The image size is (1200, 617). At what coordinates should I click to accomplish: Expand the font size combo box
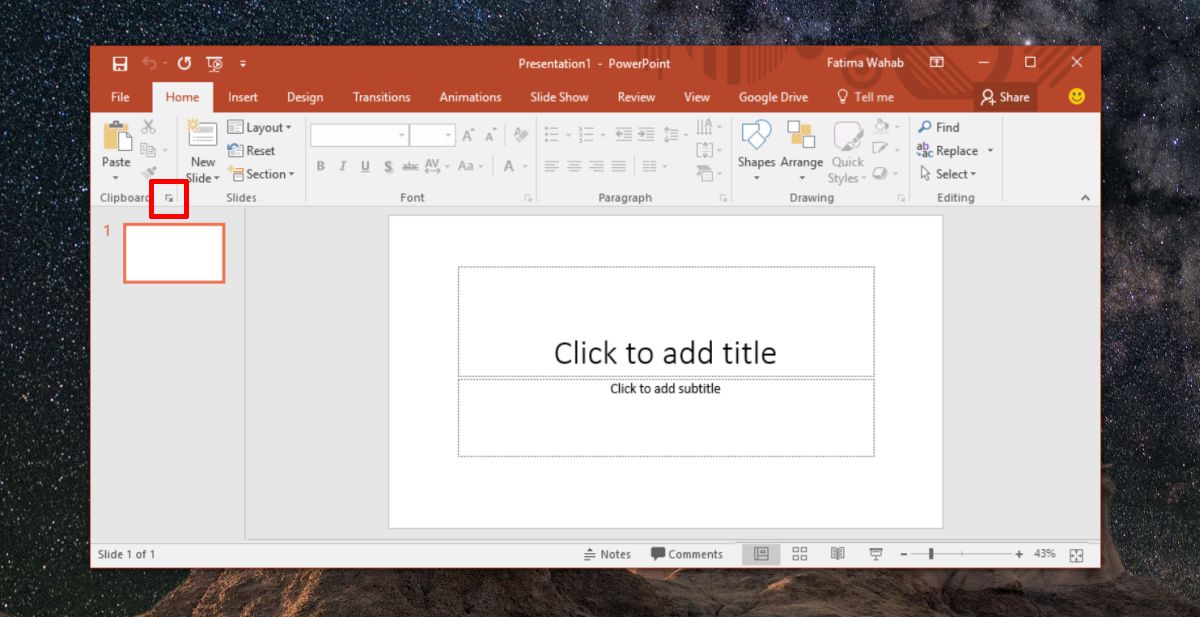tap(448, 135)
